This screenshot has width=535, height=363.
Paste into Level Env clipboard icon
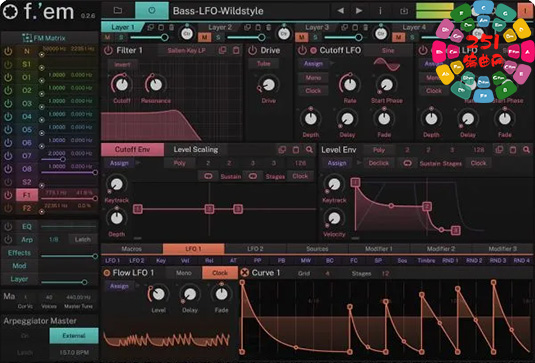513,149
